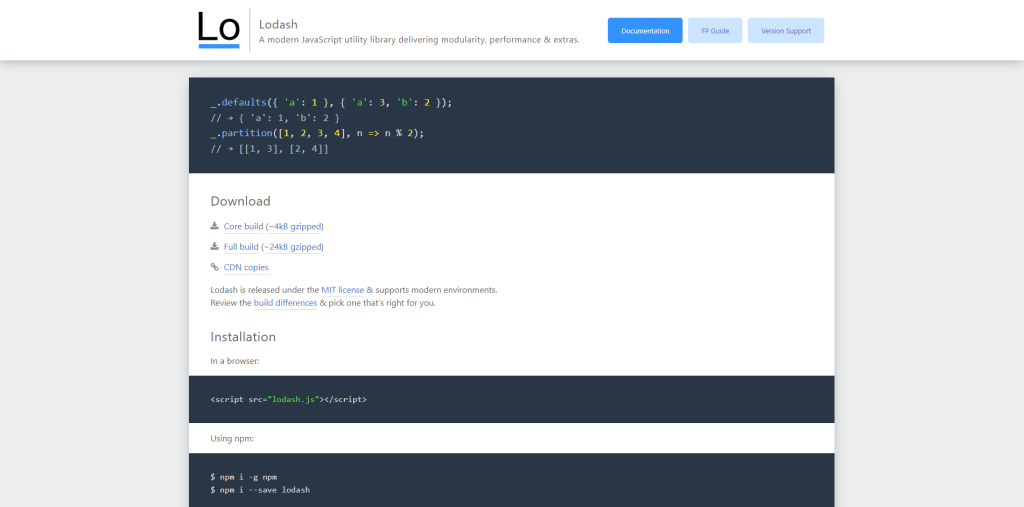
Task: Click the script src="lodash.js" code line
Action: pos(289,399)
